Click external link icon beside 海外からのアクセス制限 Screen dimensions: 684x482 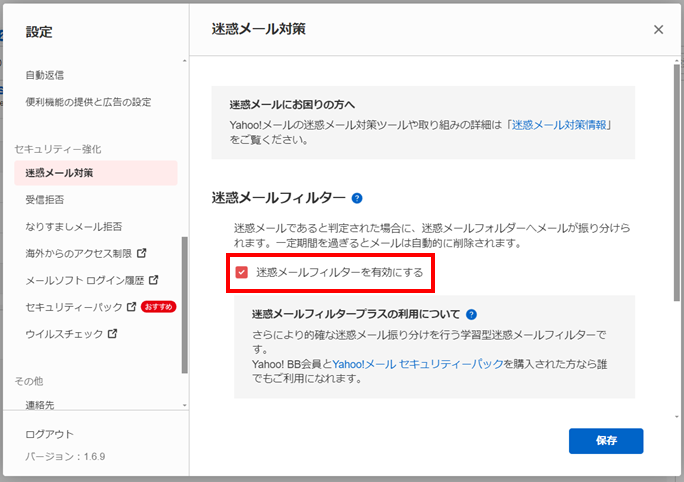click(141, 253)
